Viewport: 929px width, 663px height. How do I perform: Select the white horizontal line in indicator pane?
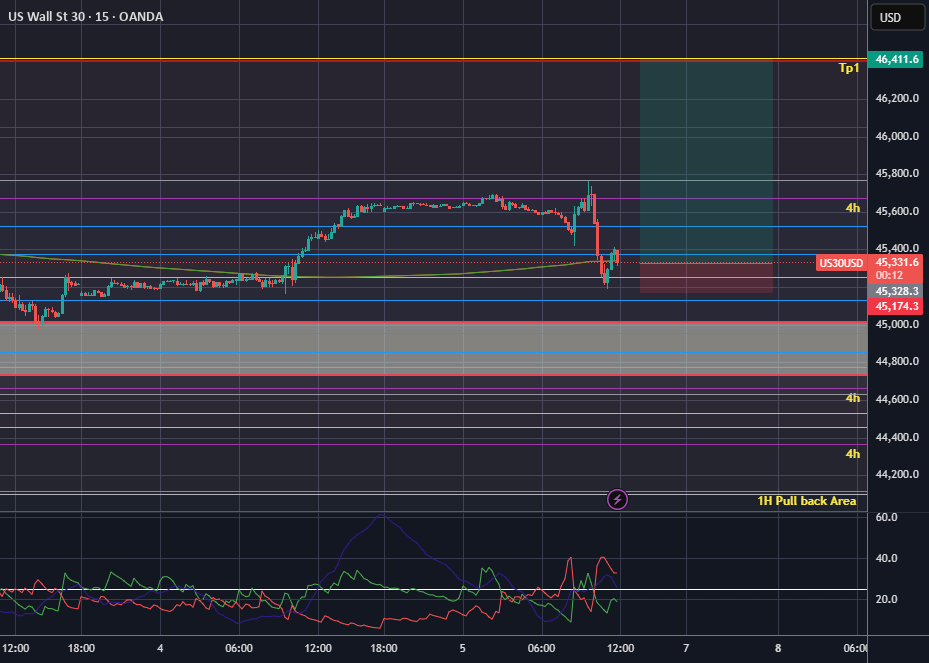click(433, 590)
